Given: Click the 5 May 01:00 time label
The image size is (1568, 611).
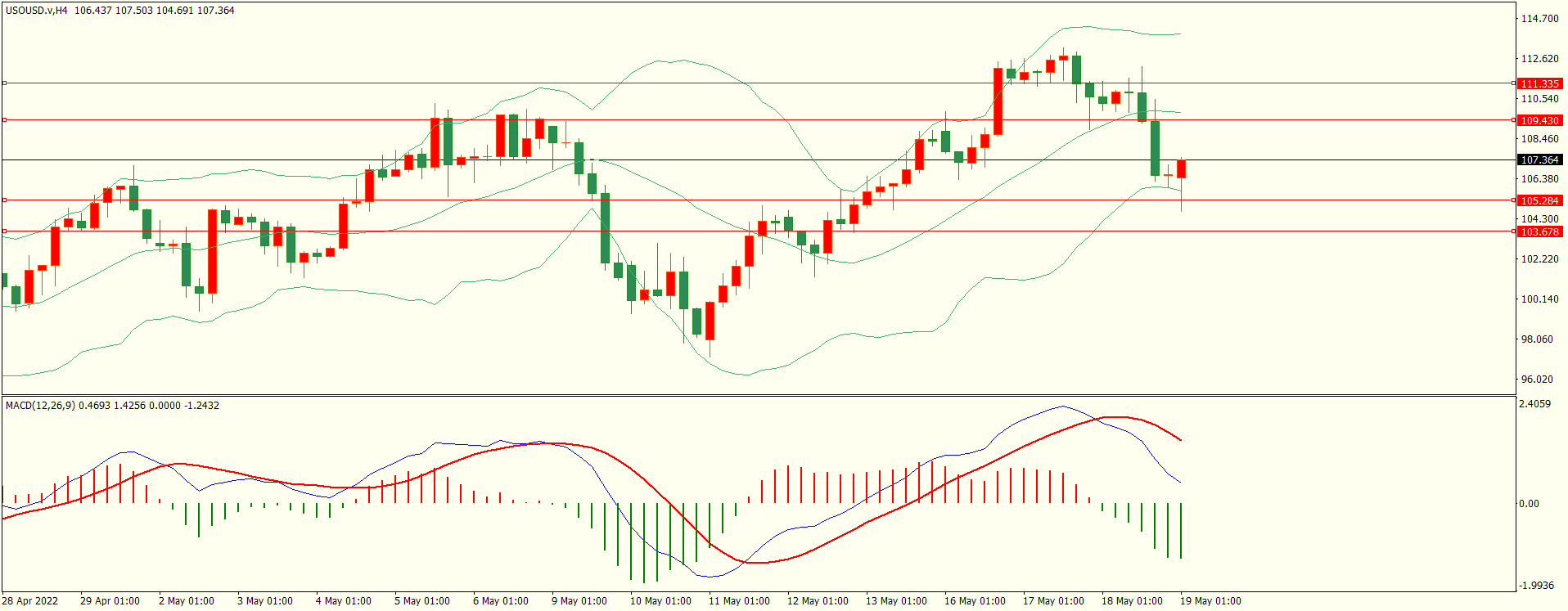Looking at the screenshot, I should tap(421, 601).
